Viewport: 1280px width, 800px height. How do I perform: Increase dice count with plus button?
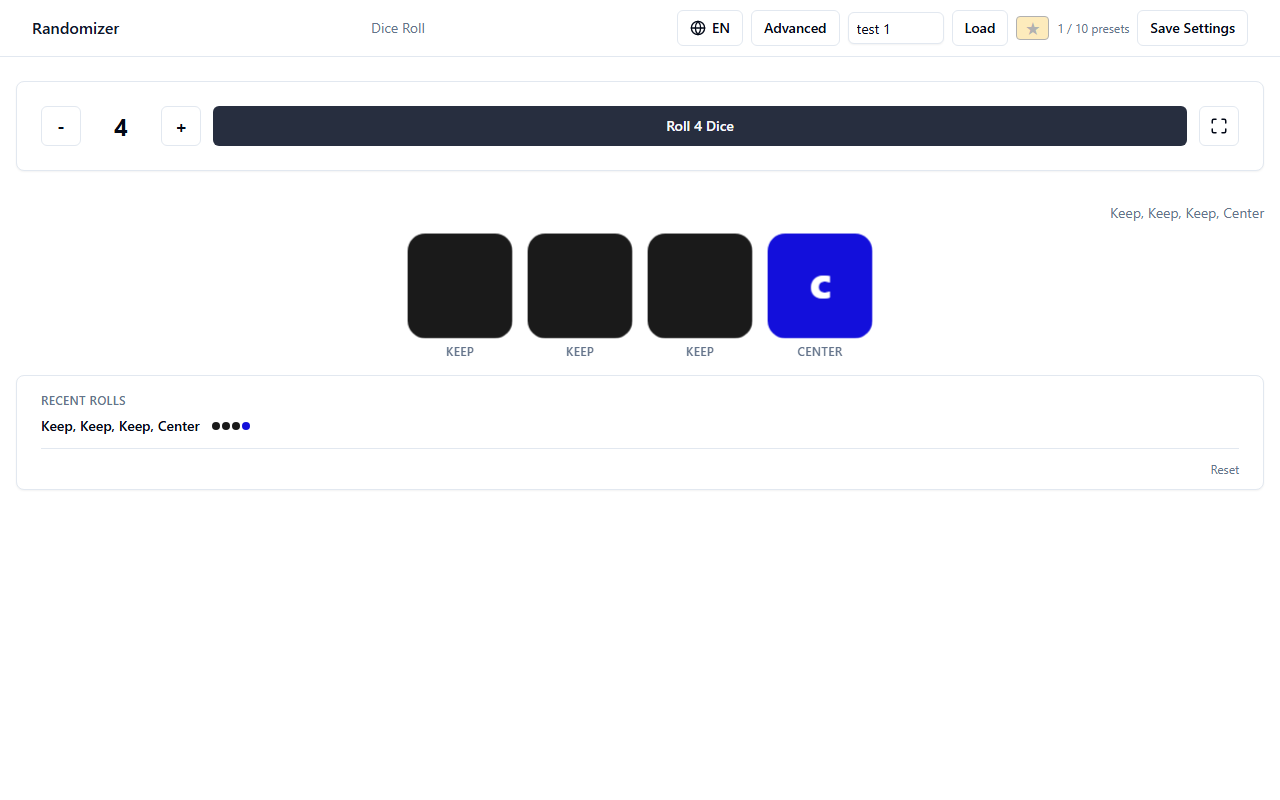181,126
